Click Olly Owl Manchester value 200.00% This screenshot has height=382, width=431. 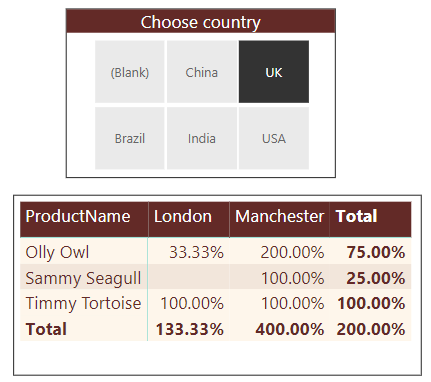292,252
